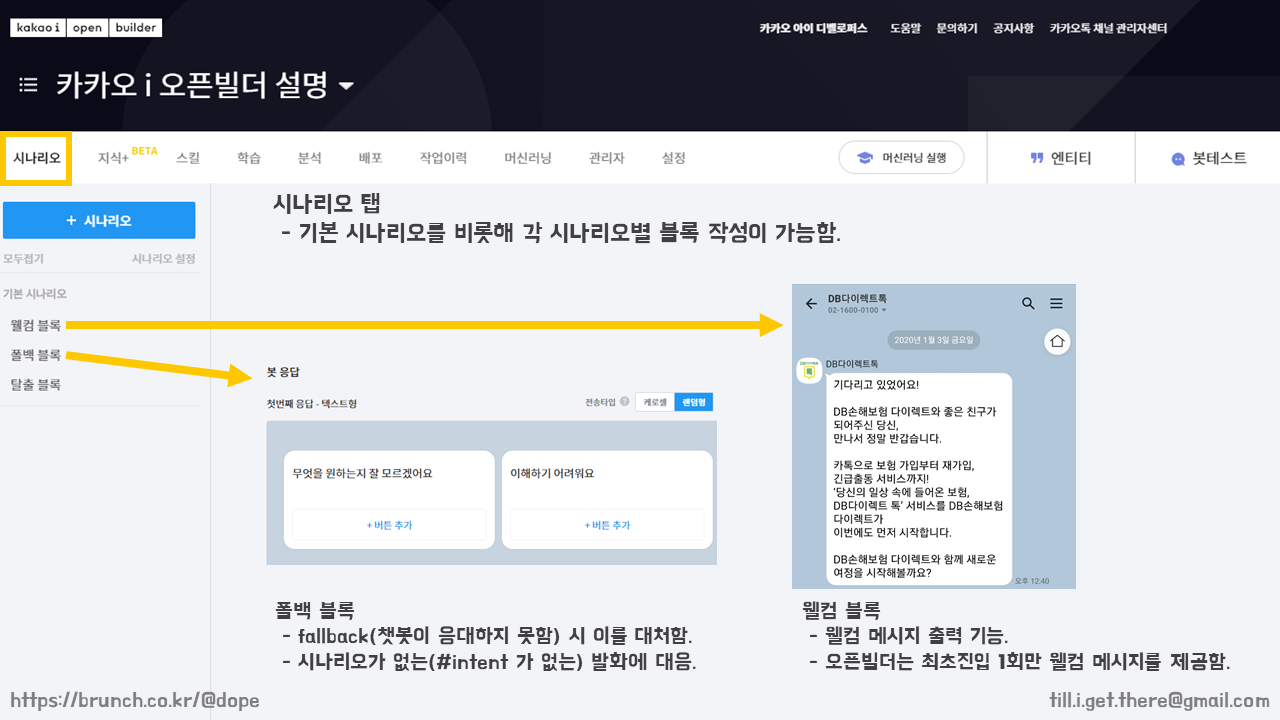Click the bot face icon beside 봇테스트
1280x720 pixels.
pos(1178,159)
